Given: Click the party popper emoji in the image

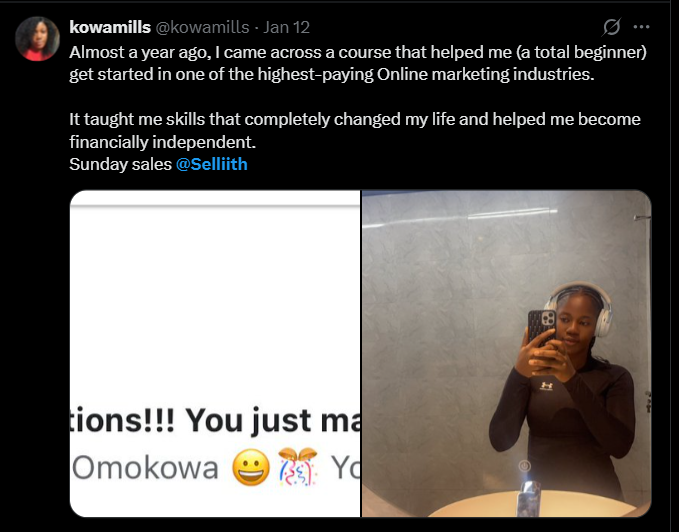Looking at the screenshot, I should (296, 468).
